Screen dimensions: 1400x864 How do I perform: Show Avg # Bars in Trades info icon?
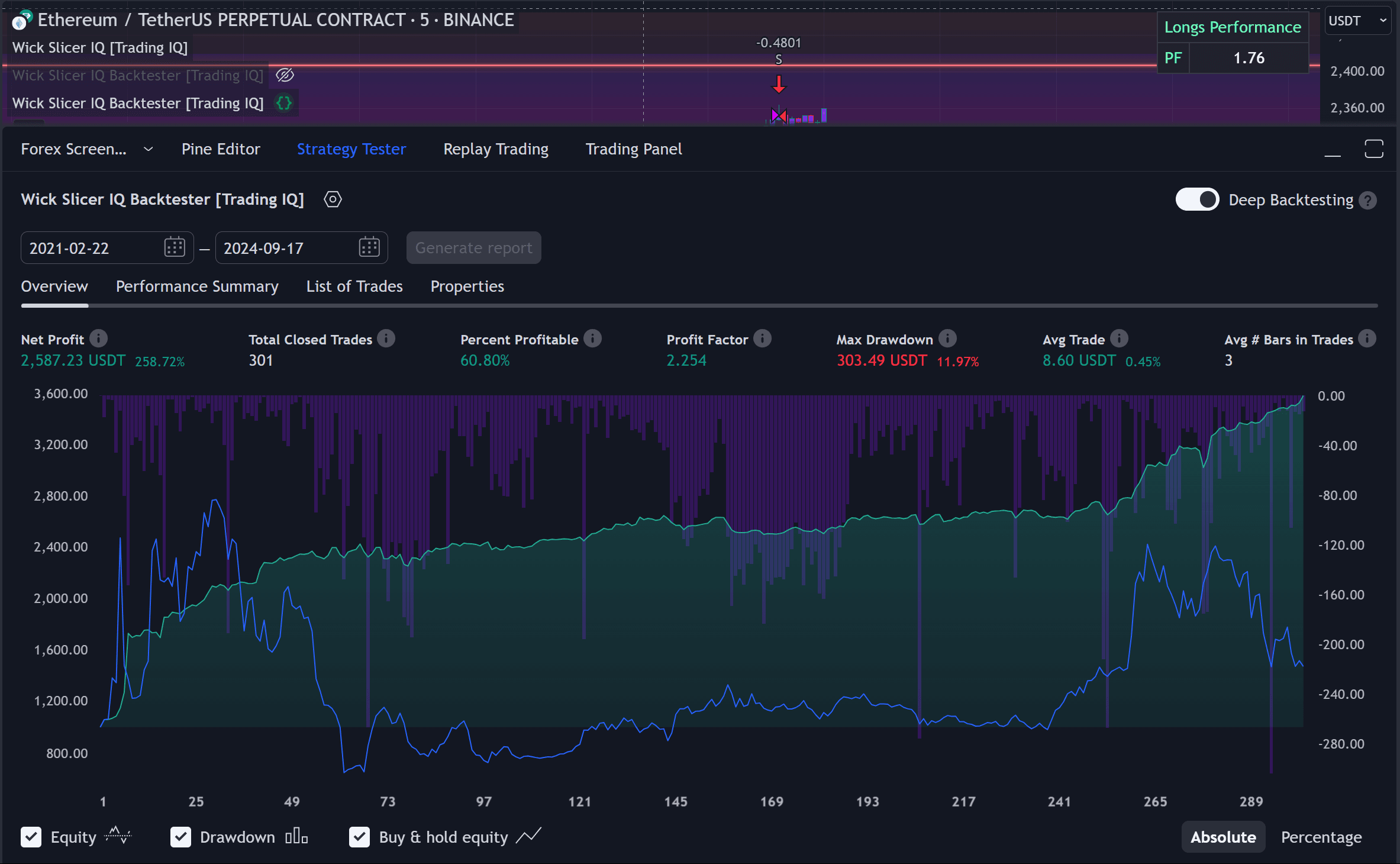tap(1367, 338)
